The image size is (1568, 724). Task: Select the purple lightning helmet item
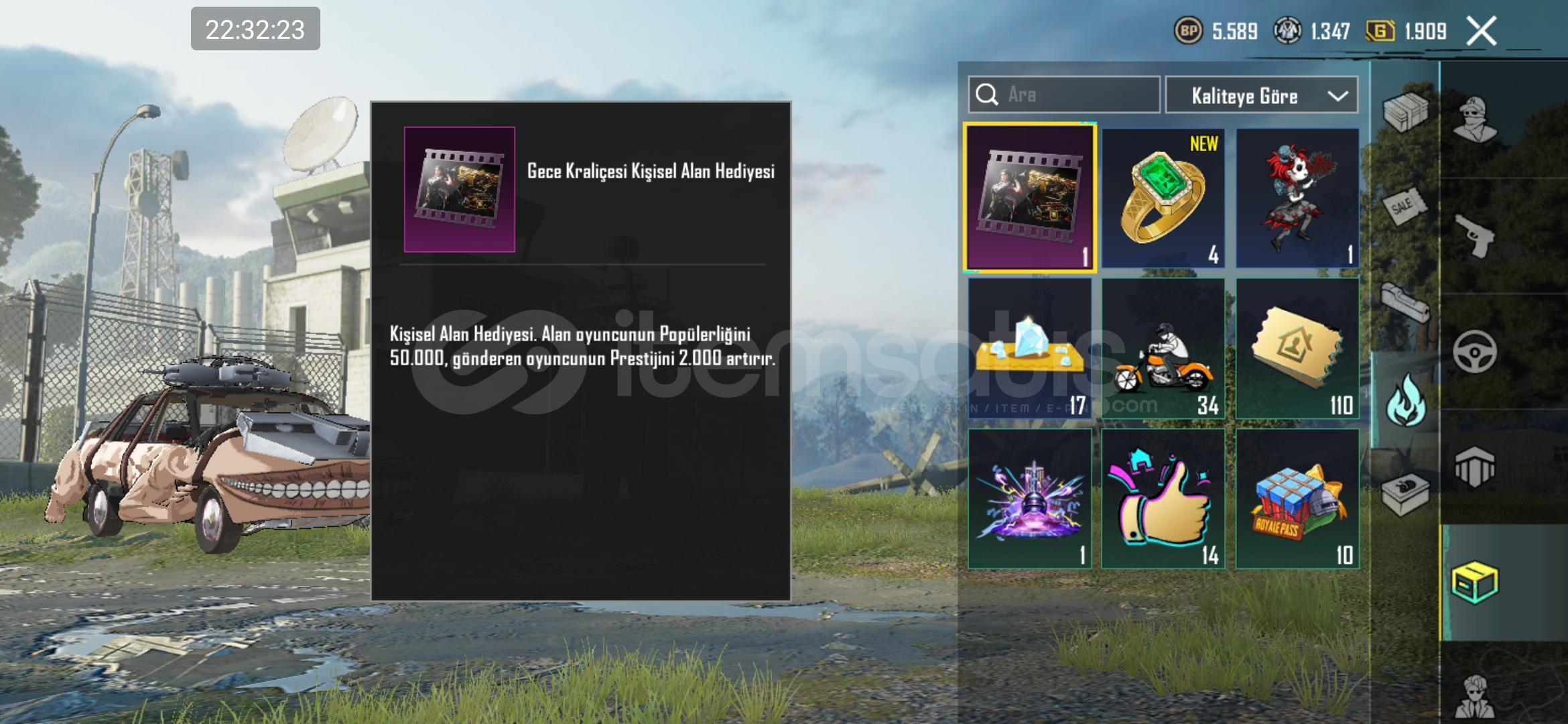[x=1030, y=499]
